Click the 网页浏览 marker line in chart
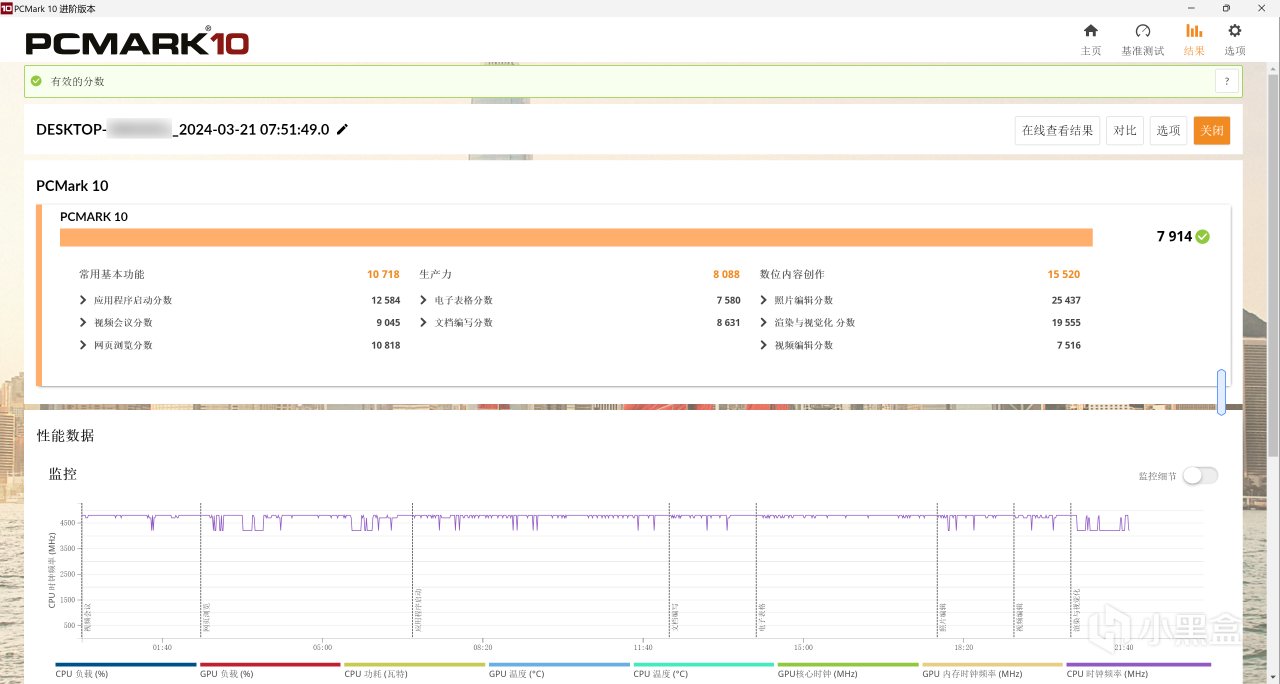Image resolution: width=1280 pixels, height=684 pixels. (x=201, y=570)
